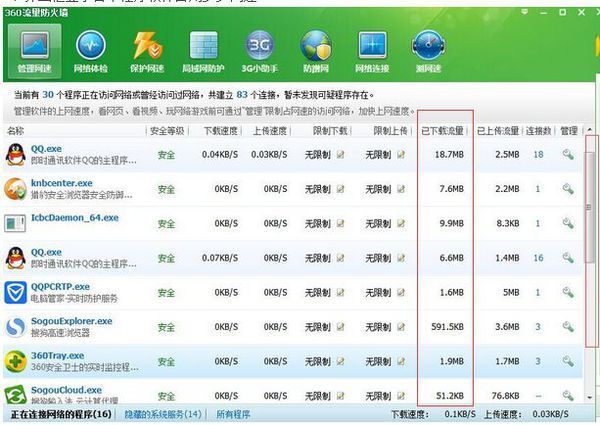This screenshot has width=600, height=425.
Task: Select the SogouExplorer.exe browser icon
Action: point(15,327)
